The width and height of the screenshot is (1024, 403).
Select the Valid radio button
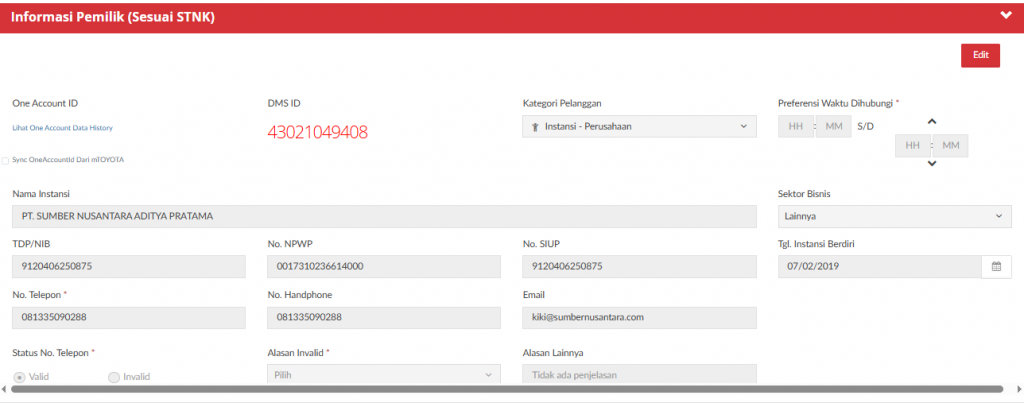pyautogui.click(x=19, y=377)
